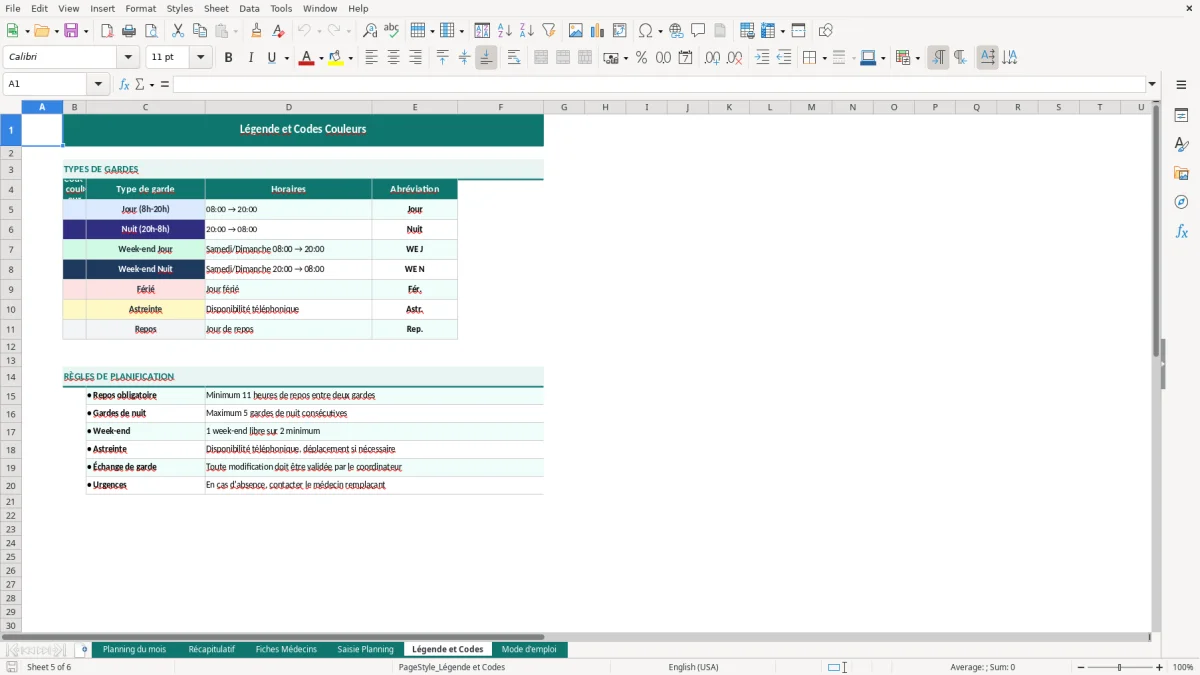Select the 'Nuit (20h-8h)' cell
The height and width of the screenshot is (675, 1200).
[145, 229]
